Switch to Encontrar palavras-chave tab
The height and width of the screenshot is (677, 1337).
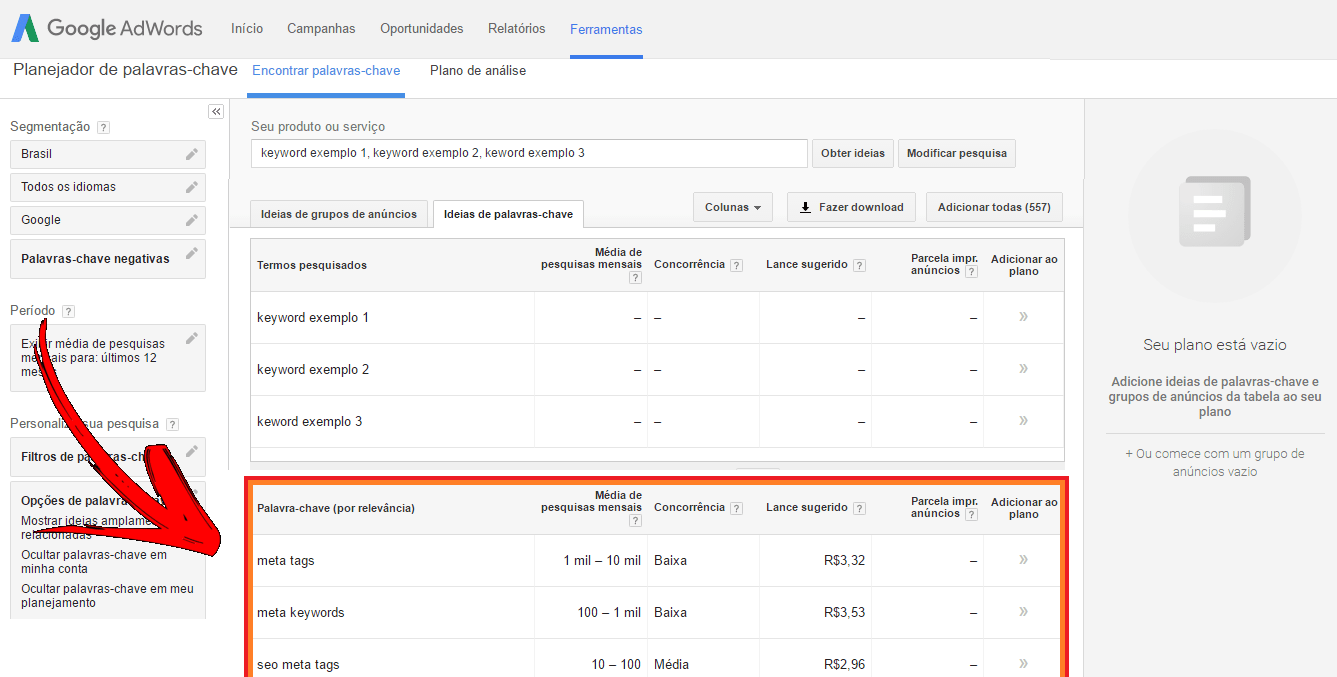coord(326,71)
